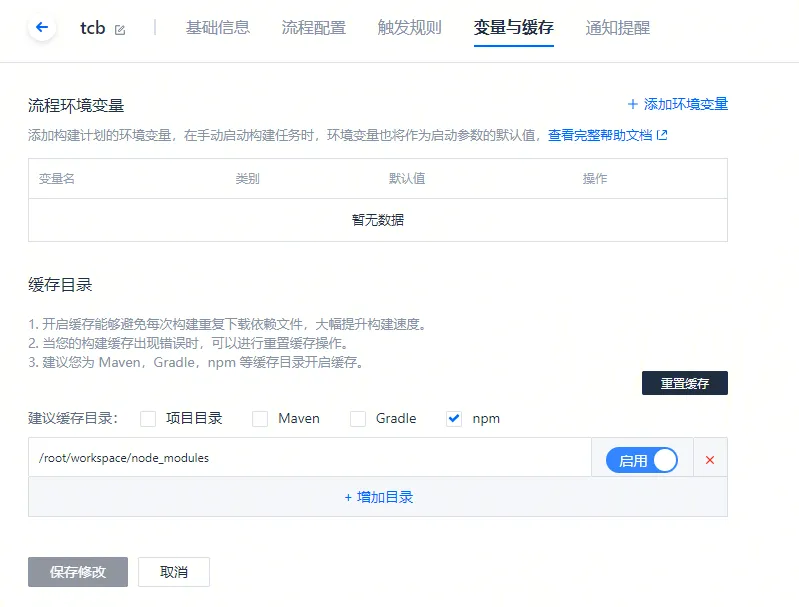Click 增加目录 to add directory
The width and height of the screenshot is (799, 607).
[x=378, y=497]
